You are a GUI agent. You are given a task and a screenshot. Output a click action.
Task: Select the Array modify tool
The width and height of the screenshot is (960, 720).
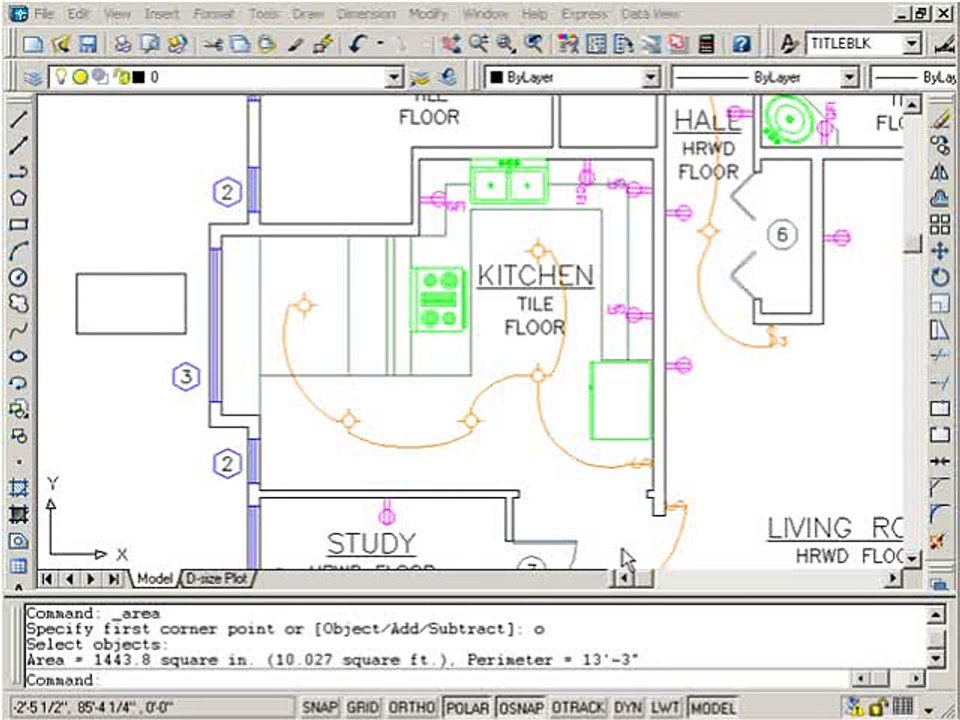(x=939, y=224)
